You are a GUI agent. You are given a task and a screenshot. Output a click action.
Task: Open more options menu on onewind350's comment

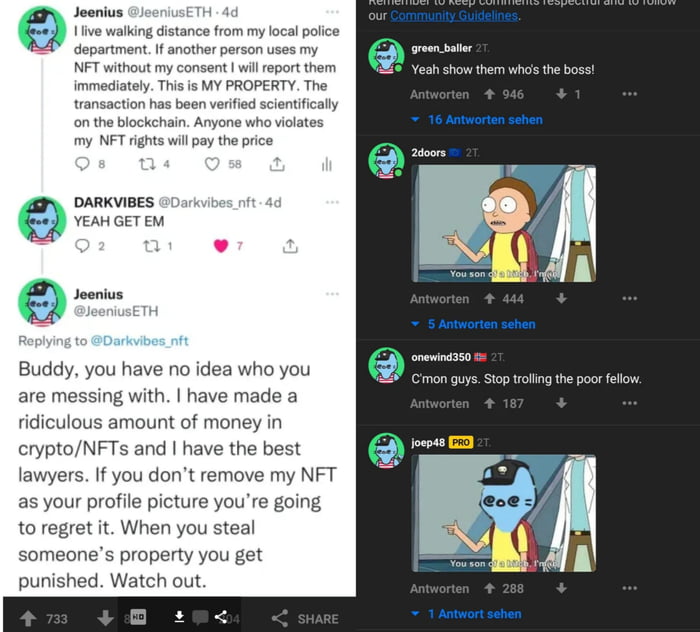pos(629,404)
